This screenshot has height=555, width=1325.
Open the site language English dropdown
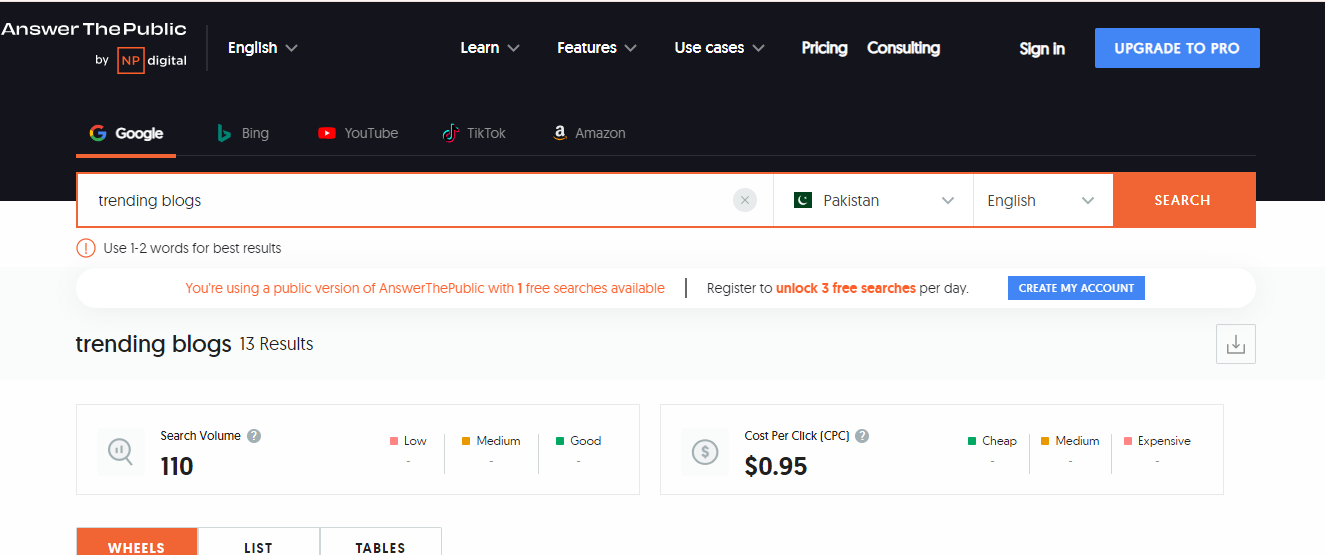click(263, 47)
